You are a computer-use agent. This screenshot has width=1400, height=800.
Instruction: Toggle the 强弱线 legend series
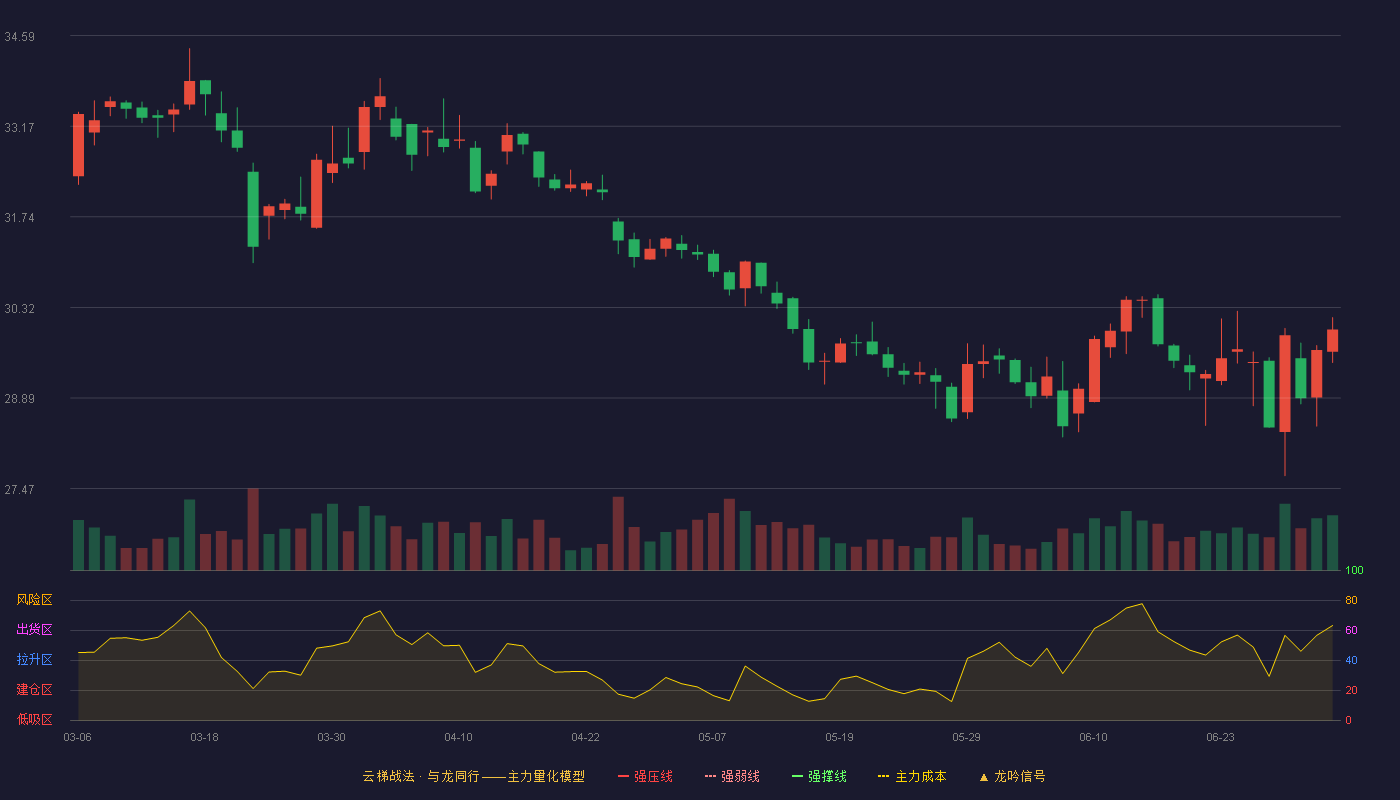[x=732, y=776]
